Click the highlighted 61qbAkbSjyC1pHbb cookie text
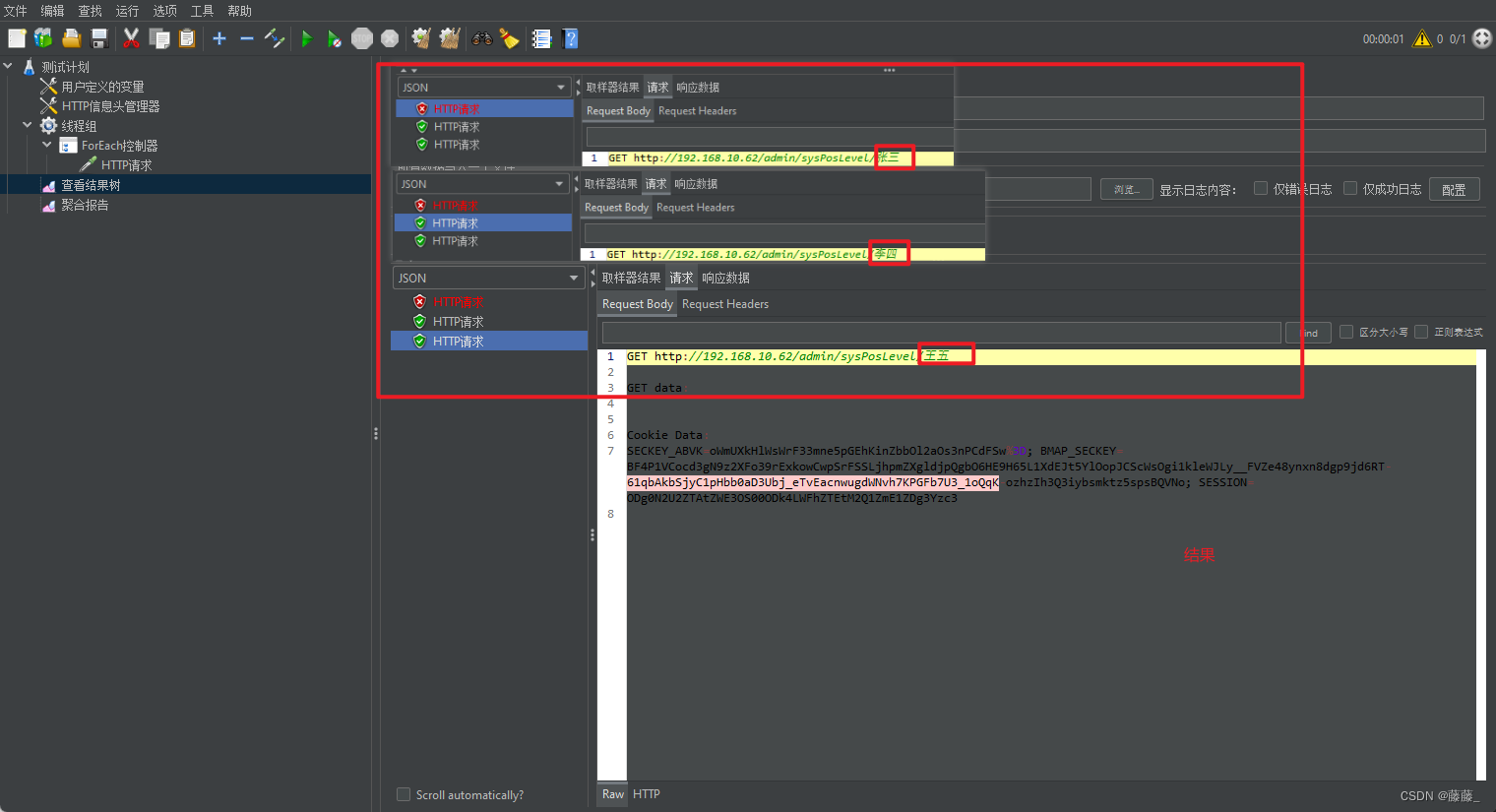The image size is (1496, 812). click(812, 482)
